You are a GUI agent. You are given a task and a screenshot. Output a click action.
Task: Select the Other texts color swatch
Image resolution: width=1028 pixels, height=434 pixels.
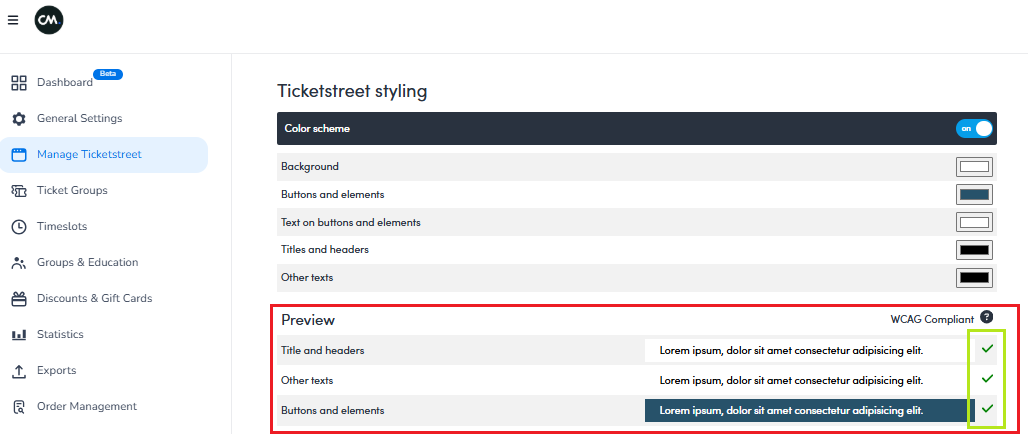tap(974, 277)
